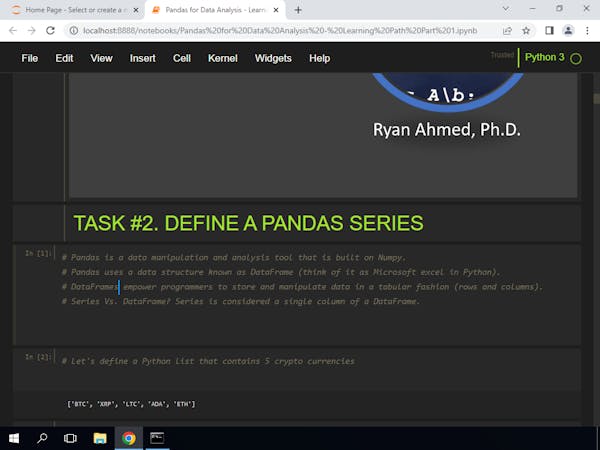
Task: Toggle the browser side panel
Action: tap(549, 31)
